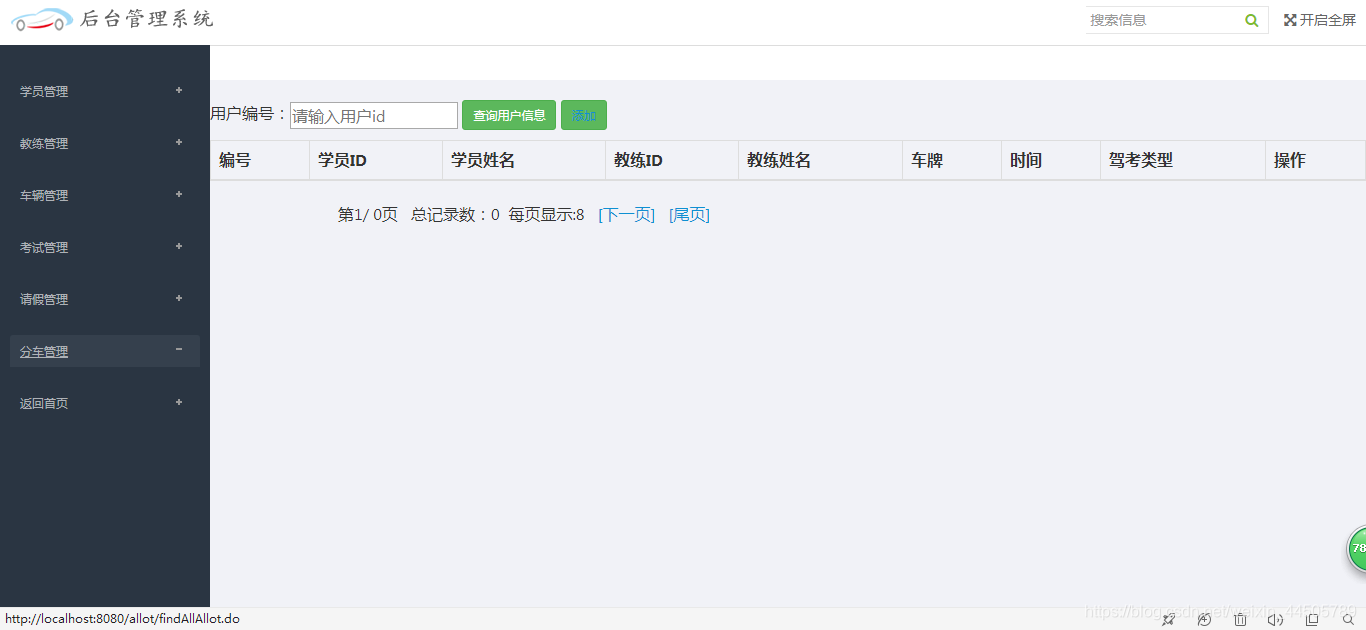This screenshot has height=630, width=1366.
Task: Click the 查询用户信息 button
Action: [x=509, y=115]
